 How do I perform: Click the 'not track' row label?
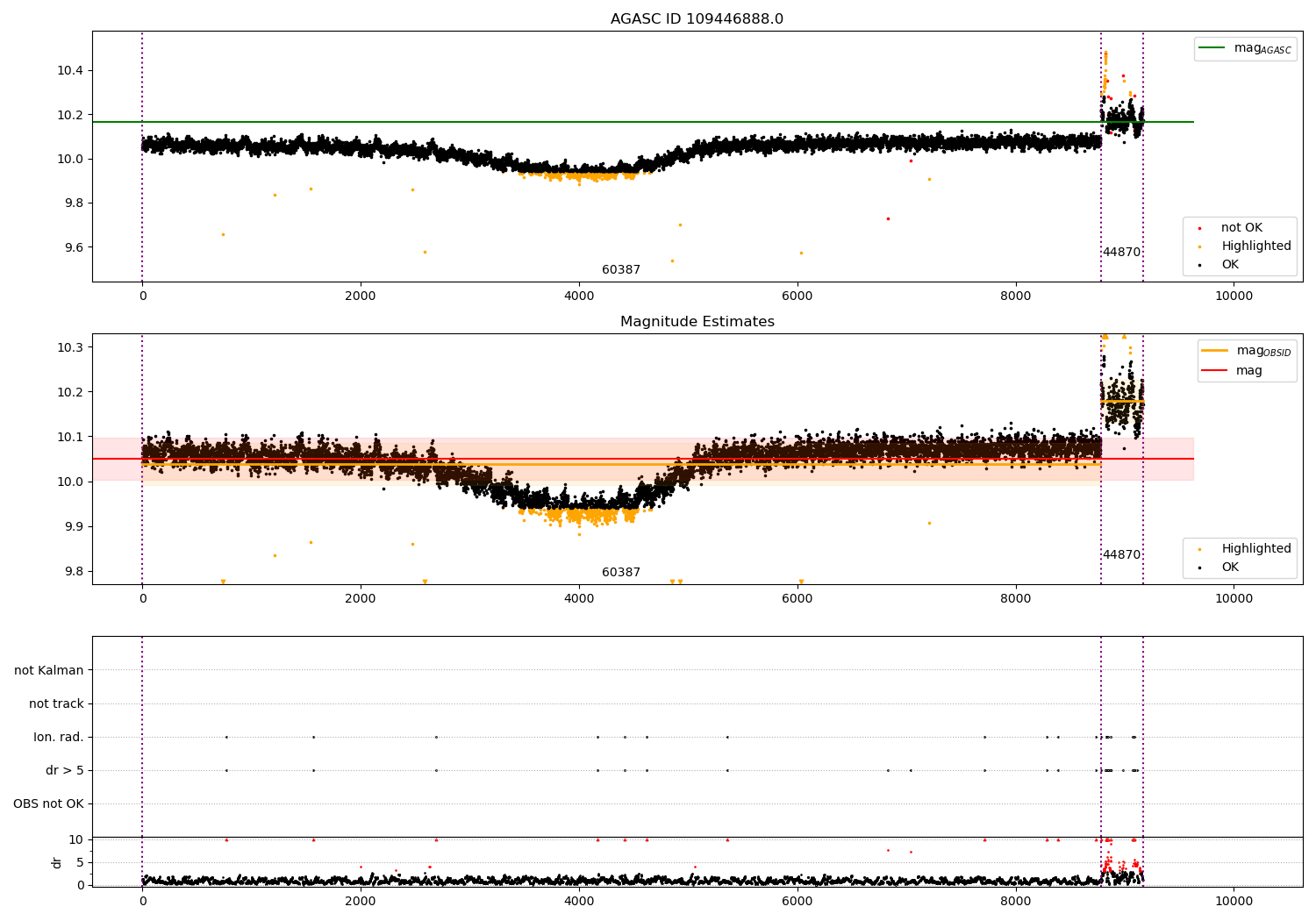coord(56,703)
